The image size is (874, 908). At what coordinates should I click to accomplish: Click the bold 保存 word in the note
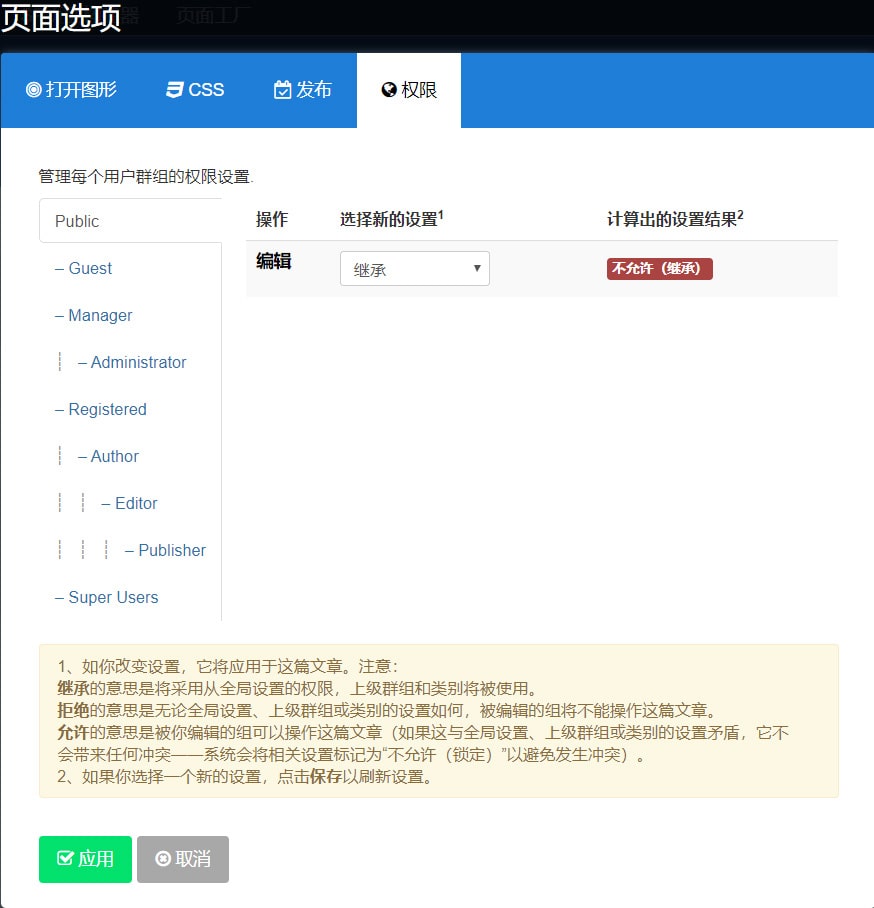pyautogui.click(x=326, y=776)
